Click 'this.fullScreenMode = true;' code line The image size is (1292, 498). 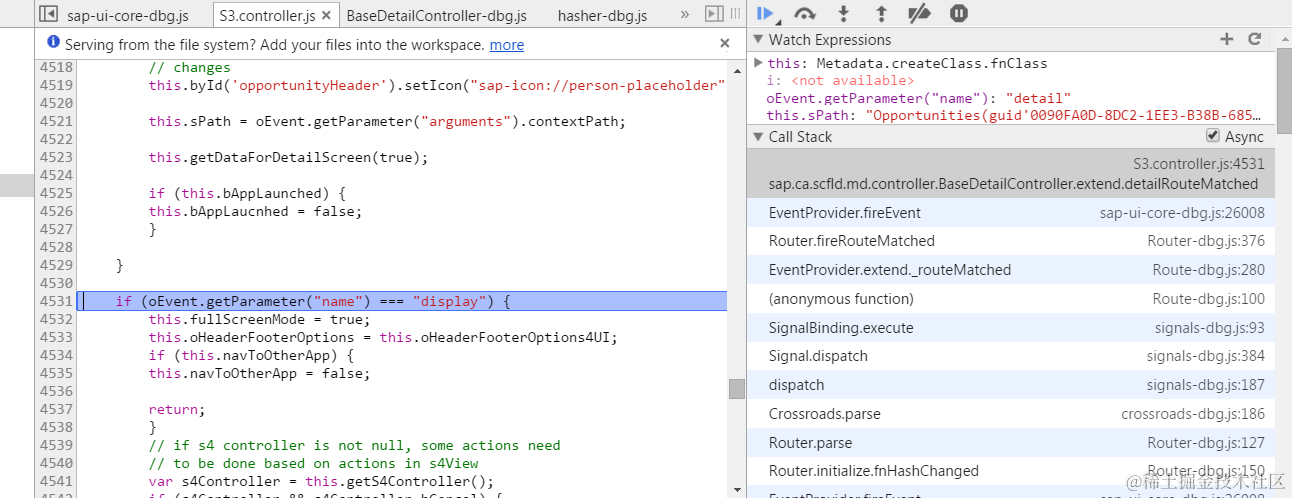259,319
